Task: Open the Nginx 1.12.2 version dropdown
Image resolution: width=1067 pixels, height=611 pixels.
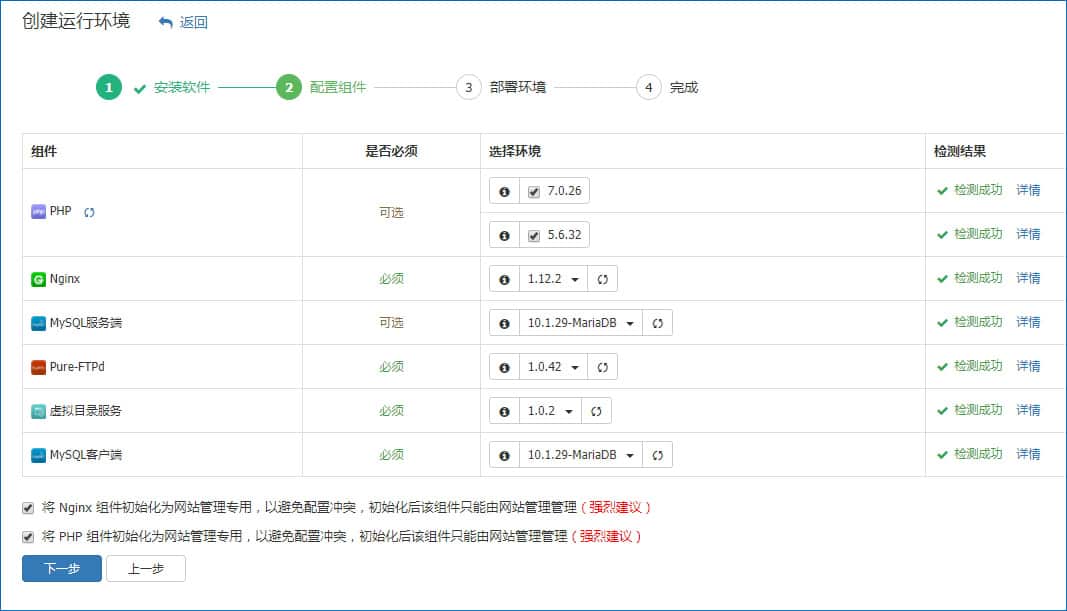Action: click(x=553, y=279)
